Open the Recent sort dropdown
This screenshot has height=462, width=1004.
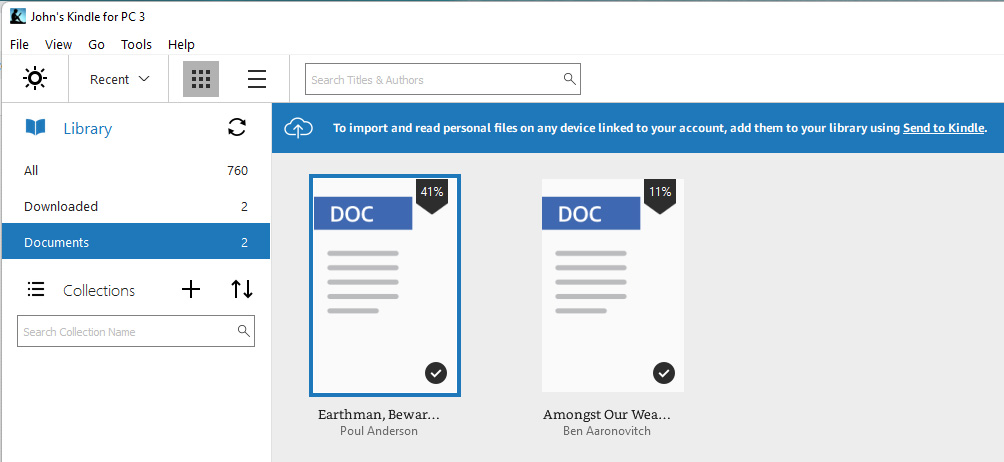[119, 79]
